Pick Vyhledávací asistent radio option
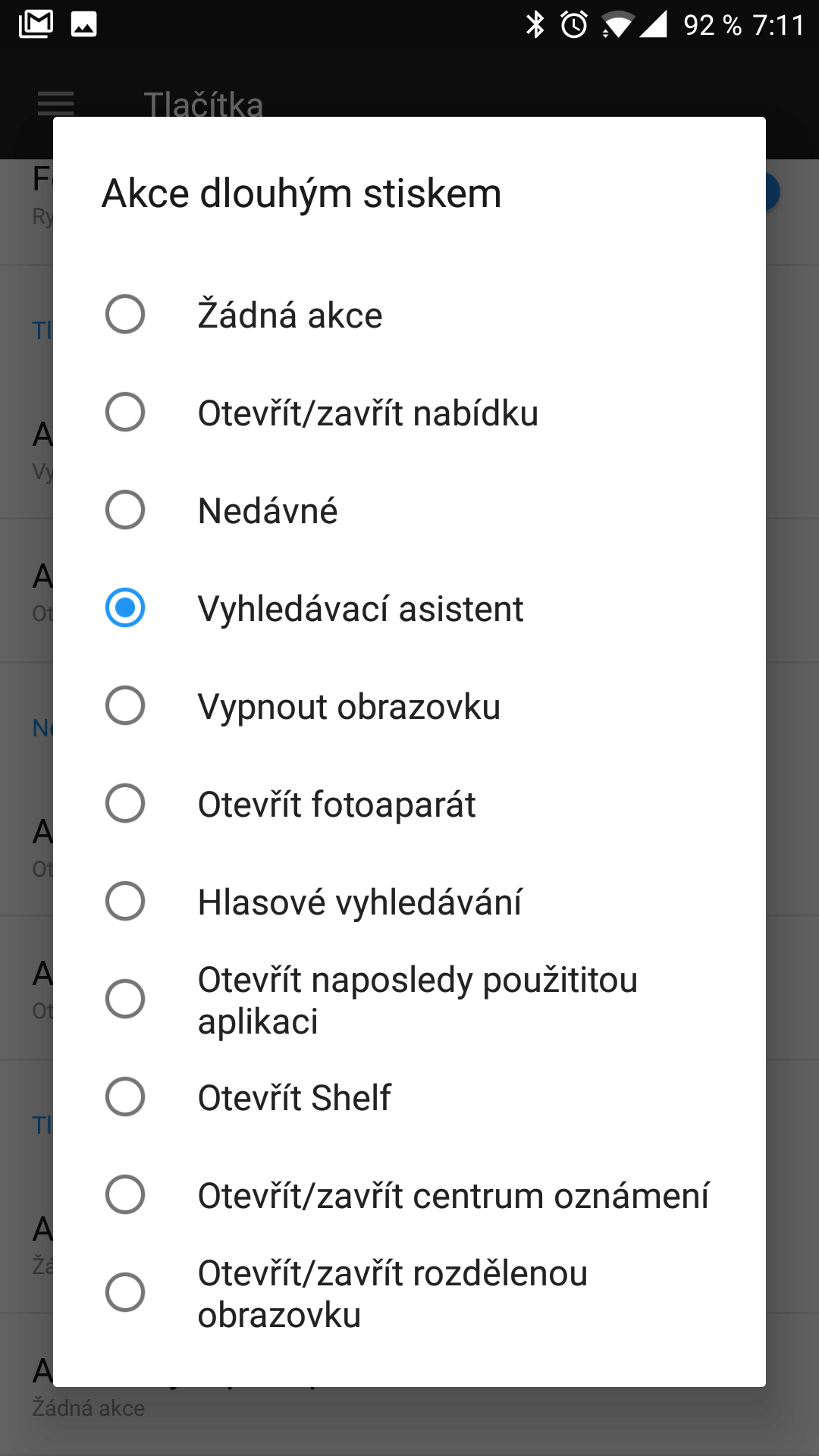The height and width of the screenshot is (1456, 819). coord(125,608)
